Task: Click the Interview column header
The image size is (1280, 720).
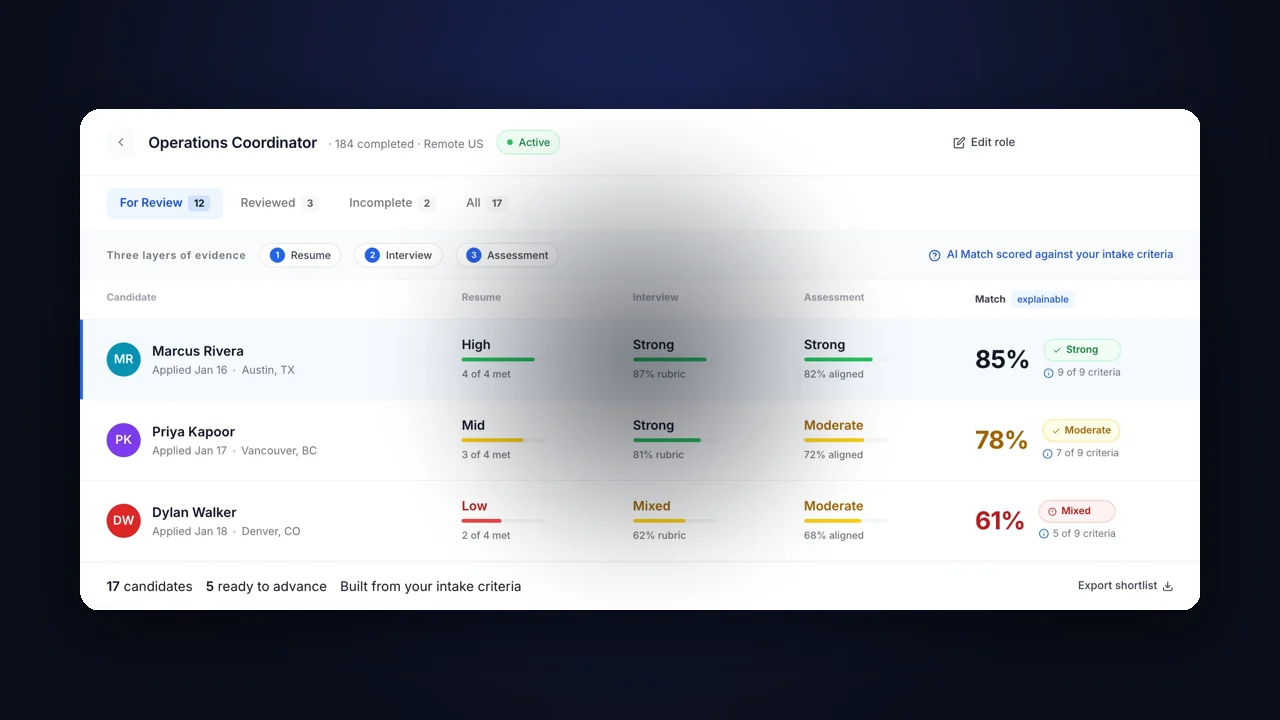Action: [x=656, y=297]
